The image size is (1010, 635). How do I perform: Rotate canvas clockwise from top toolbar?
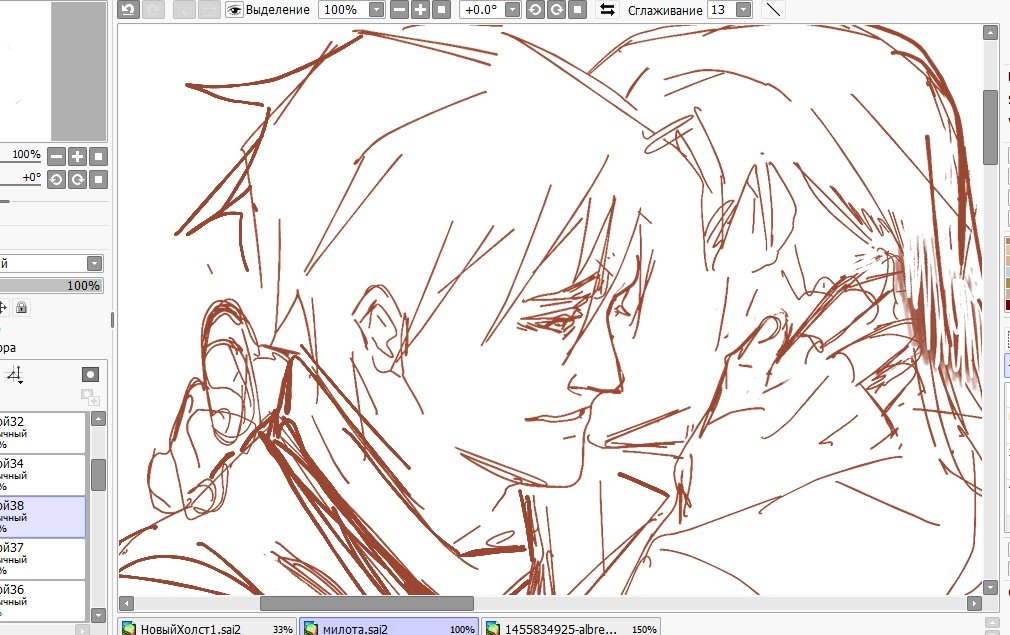[x=557, y=10]
